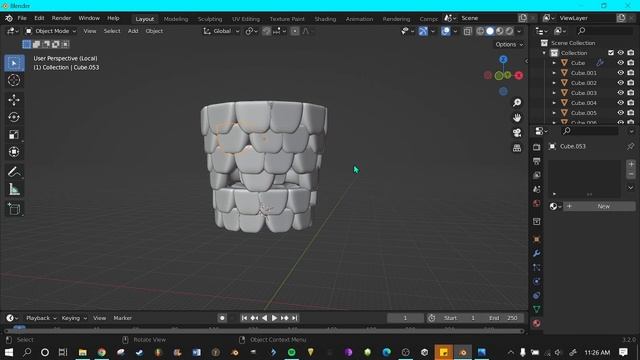640x360 pixels.
Task: Open the Render menu
Action: click(x=61, y=18)
